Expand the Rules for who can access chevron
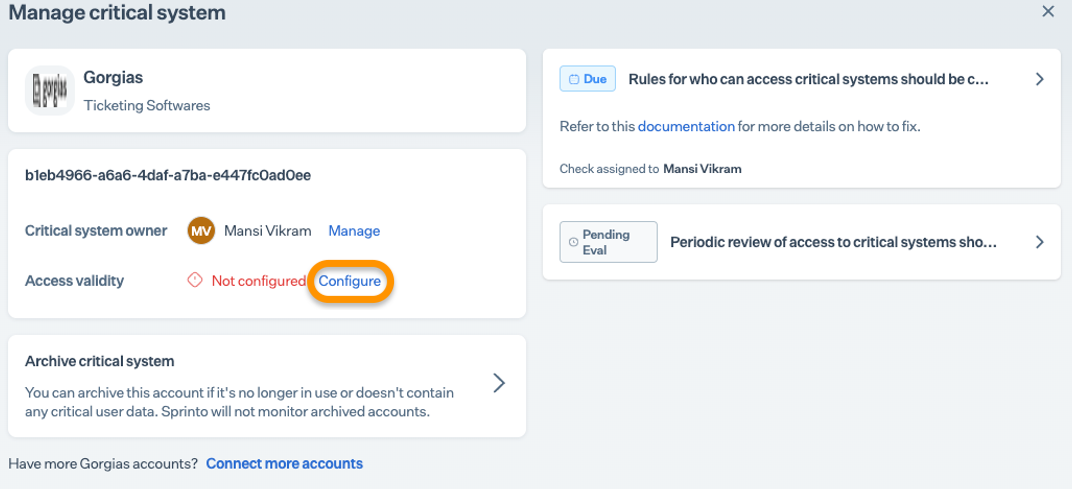Viewport: 1072px width, 489px height. (x=1039, y=79)
